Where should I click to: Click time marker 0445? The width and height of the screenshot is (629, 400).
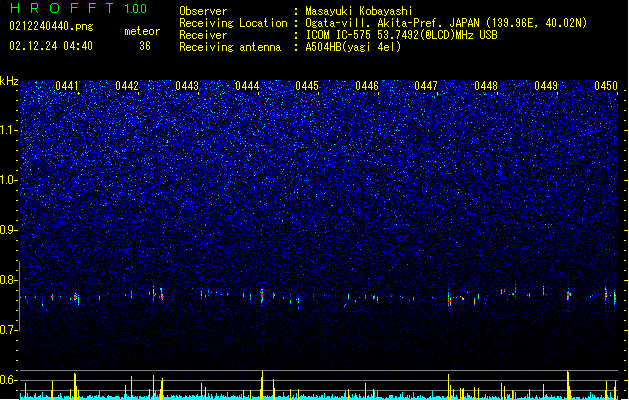click(x=307, y=86)
